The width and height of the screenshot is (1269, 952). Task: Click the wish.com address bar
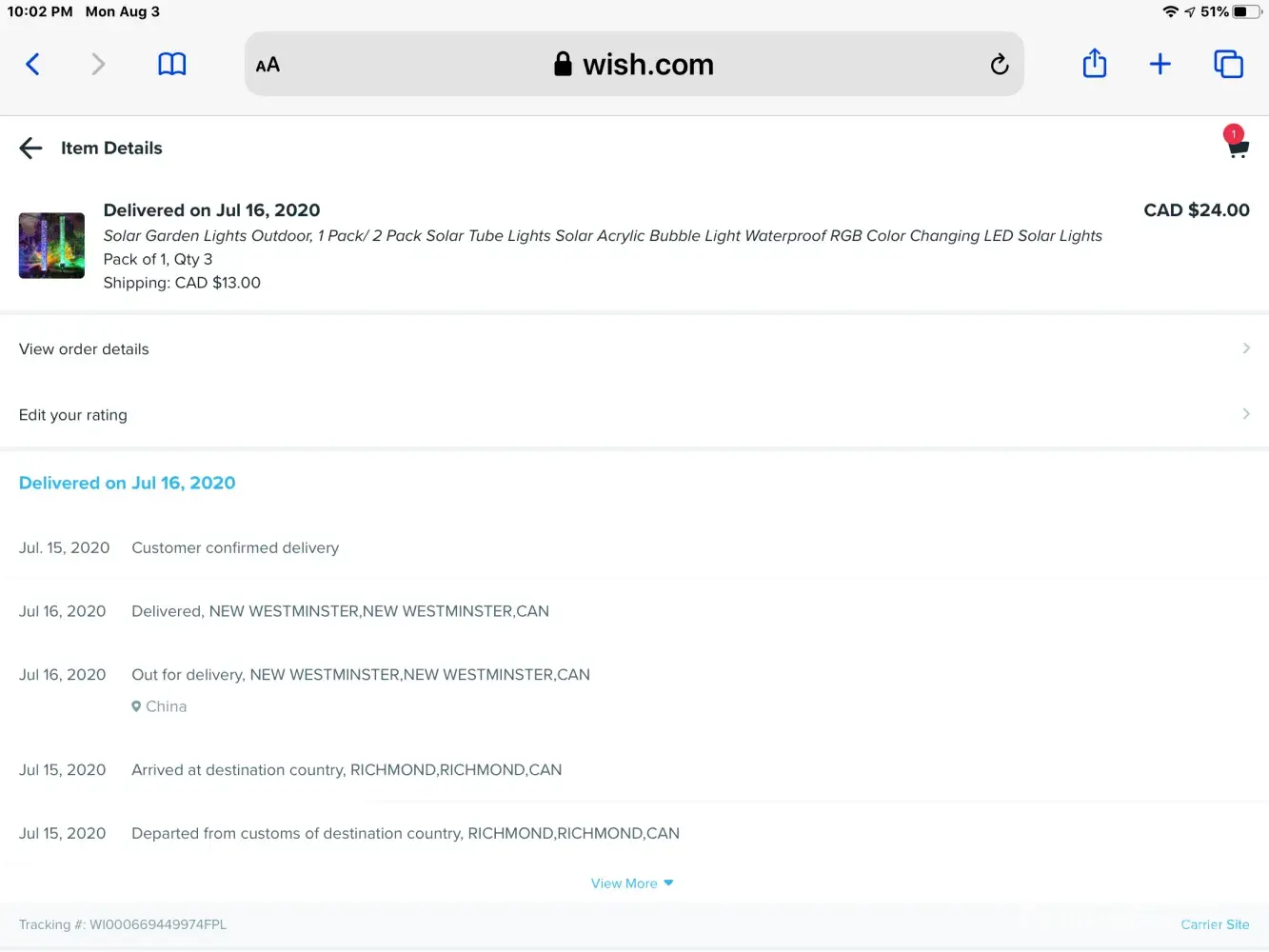click(x=633, y=65)
